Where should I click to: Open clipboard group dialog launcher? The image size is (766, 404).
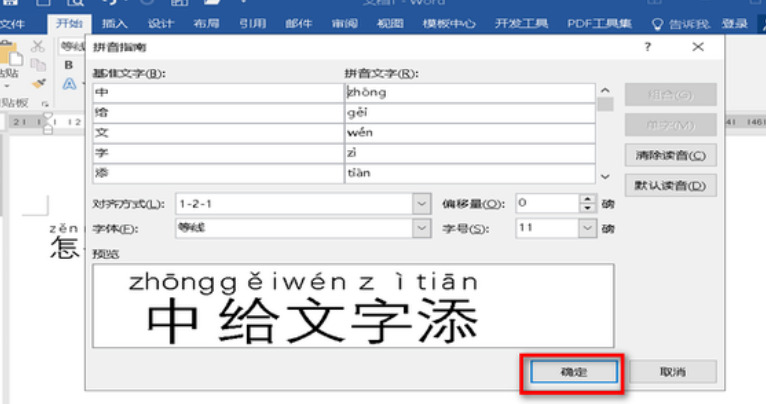(45, 104)
